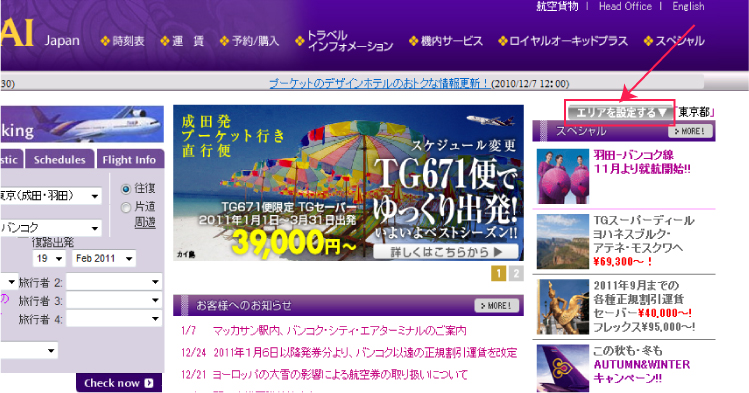
Task: Select the 往復 round-trip radio button
Action: (126, 189)
